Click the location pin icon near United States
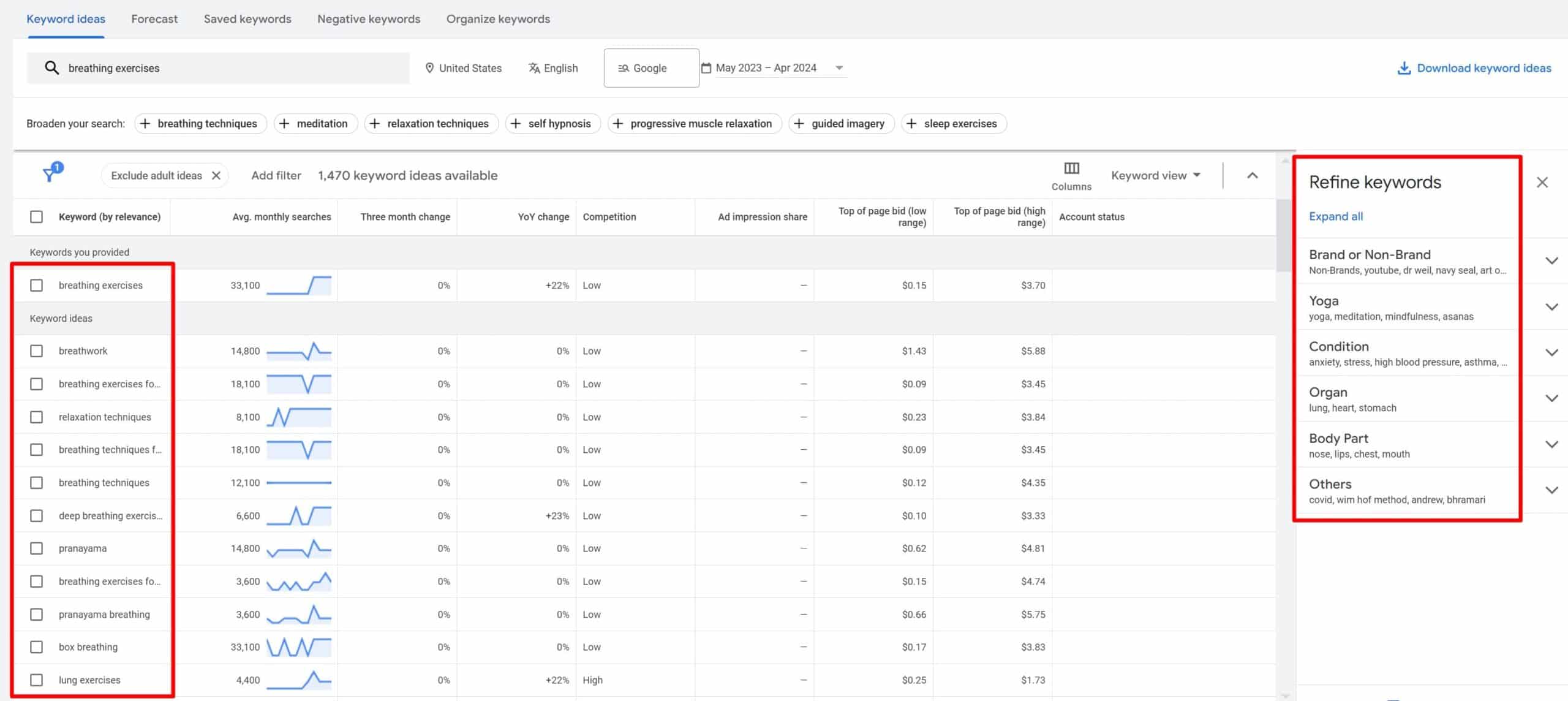Image resolution: width=1568 pixels, height=701 pixels. tap(431, 68)
